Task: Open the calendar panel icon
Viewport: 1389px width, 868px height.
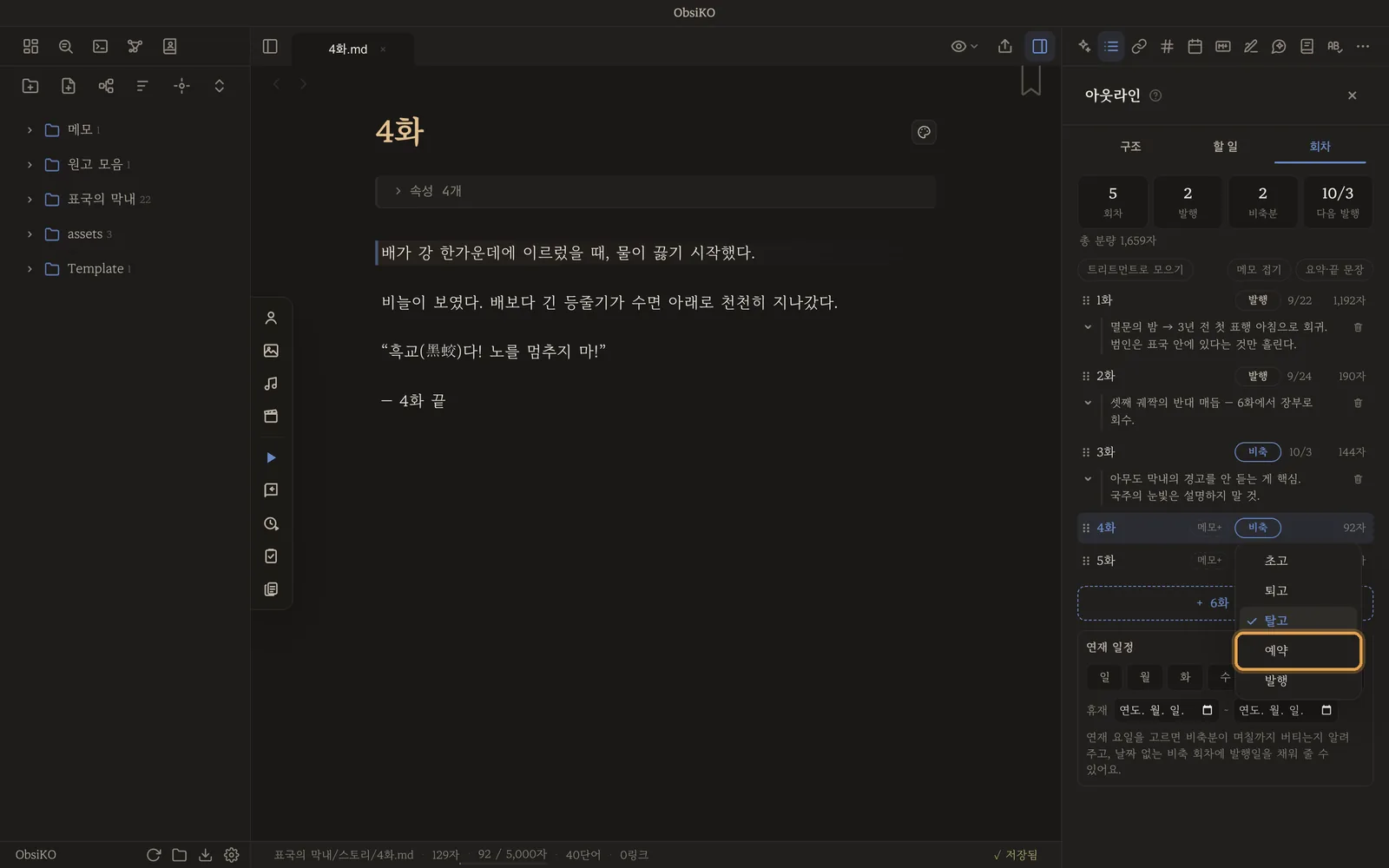Action: pos(1195,46)
